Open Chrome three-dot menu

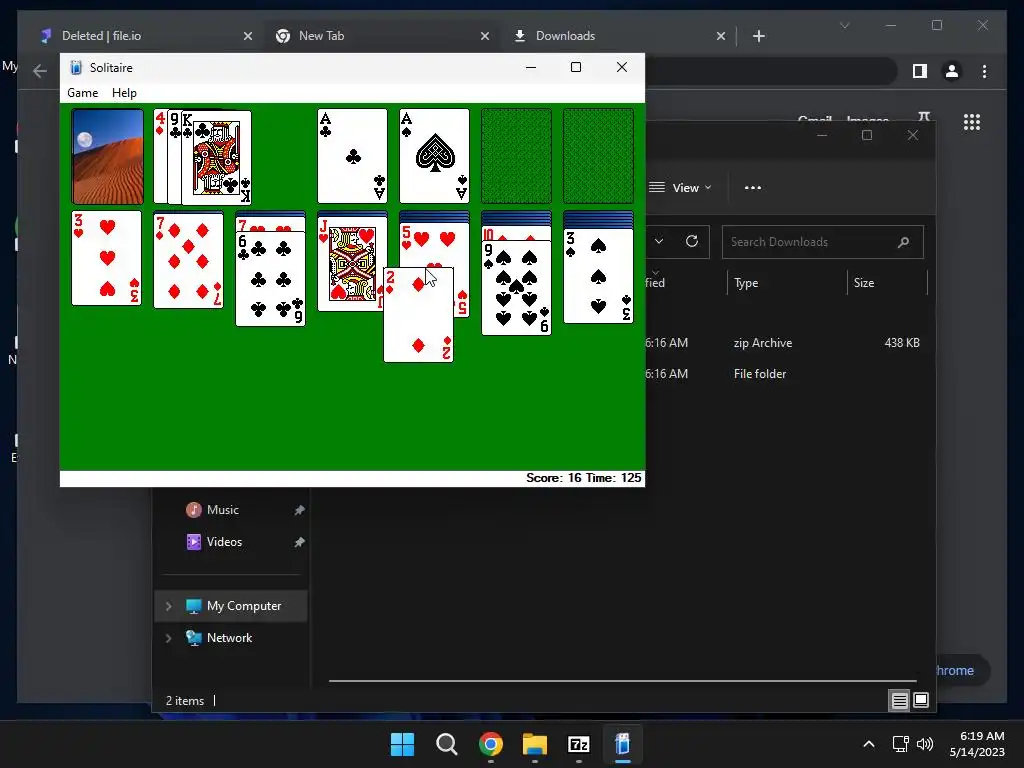point(985,71)
